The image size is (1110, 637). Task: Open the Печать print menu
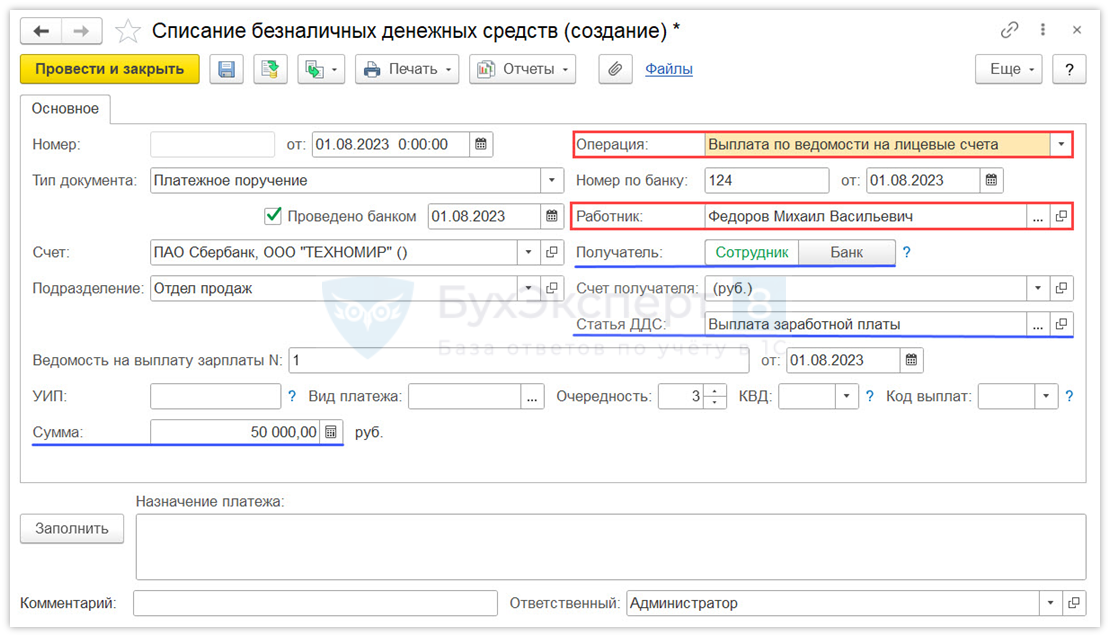[x=407, y=69]
